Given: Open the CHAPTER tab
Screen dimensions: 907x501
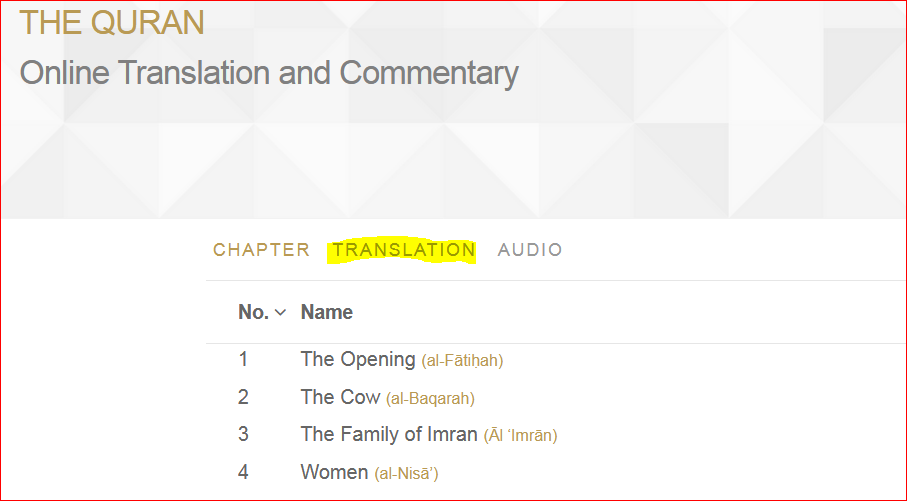Looking at the screenshot, I should (x=261, y=250).
